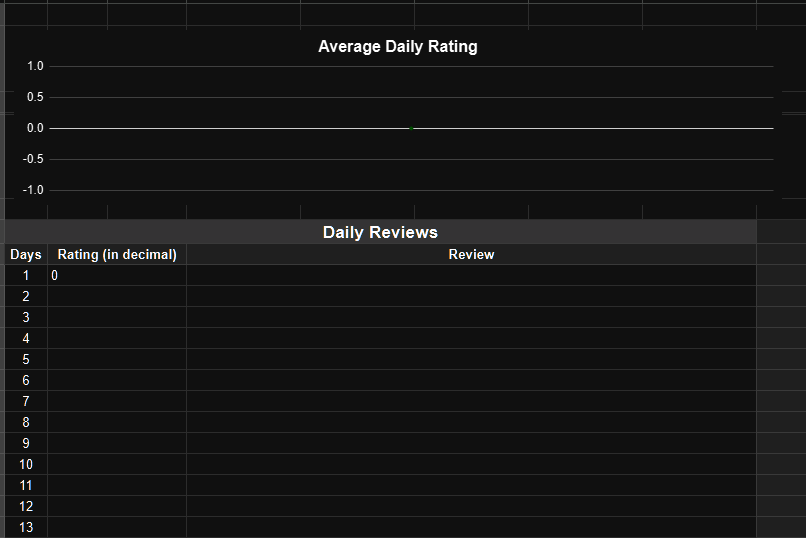Click the Review cell for day 12
This screenshot has height=538, width=806.
[x=471, y=506]
